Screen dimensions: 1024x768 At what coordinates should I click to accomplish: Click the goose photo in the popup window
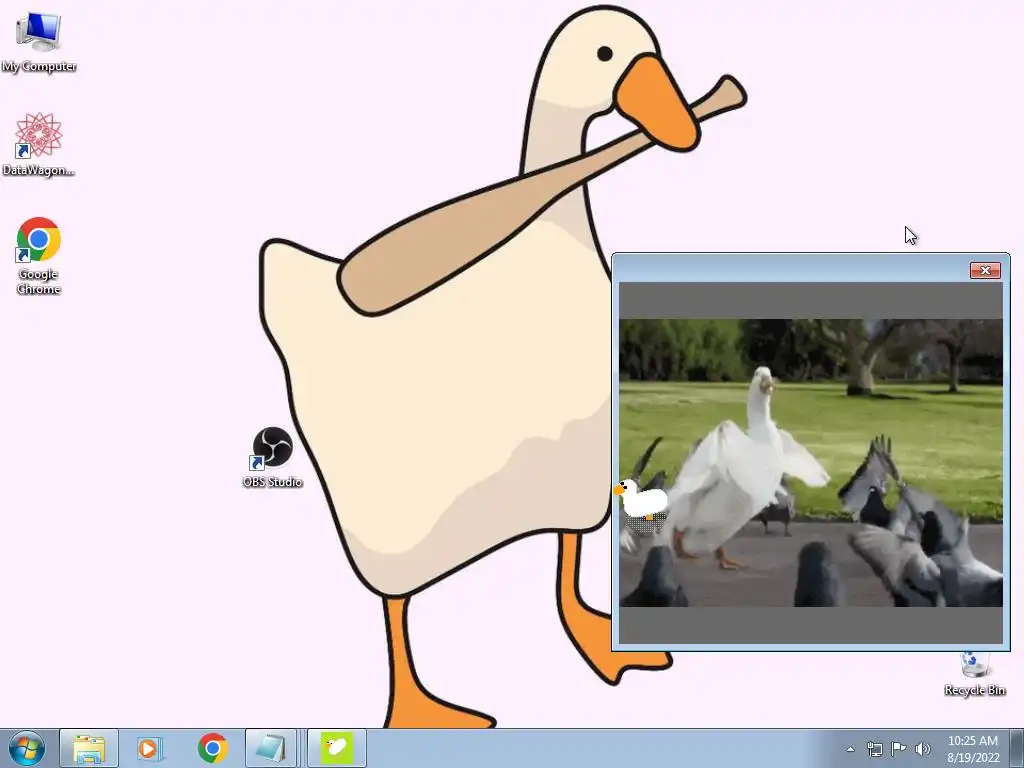tap(810, 462)
